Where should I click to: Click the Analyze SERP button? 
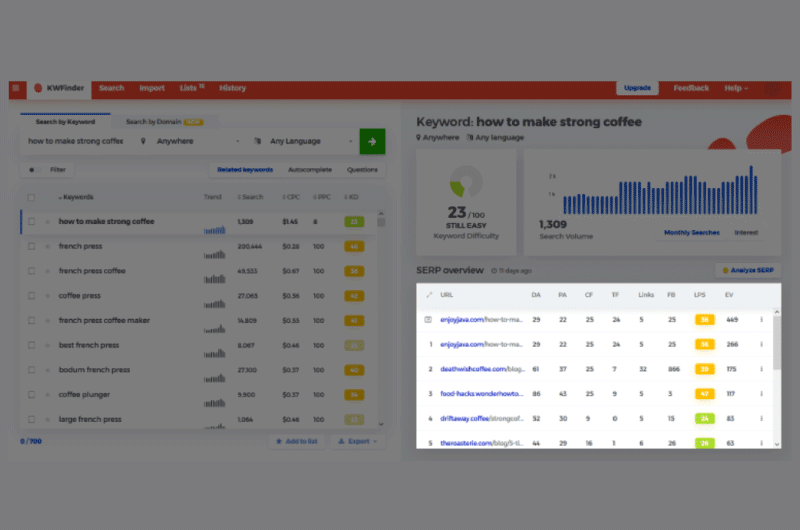tap(748, 270)
